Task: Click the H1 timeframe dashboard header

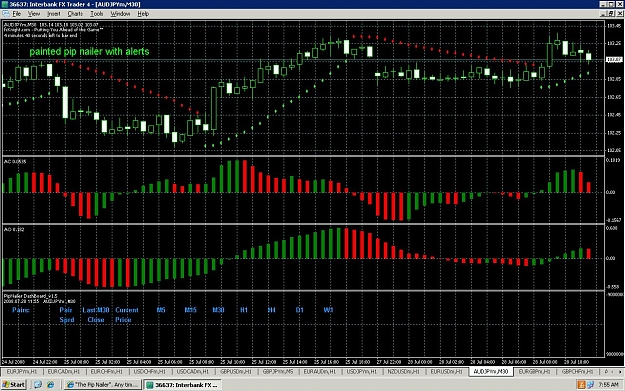Action: click(x=244, y=310)
